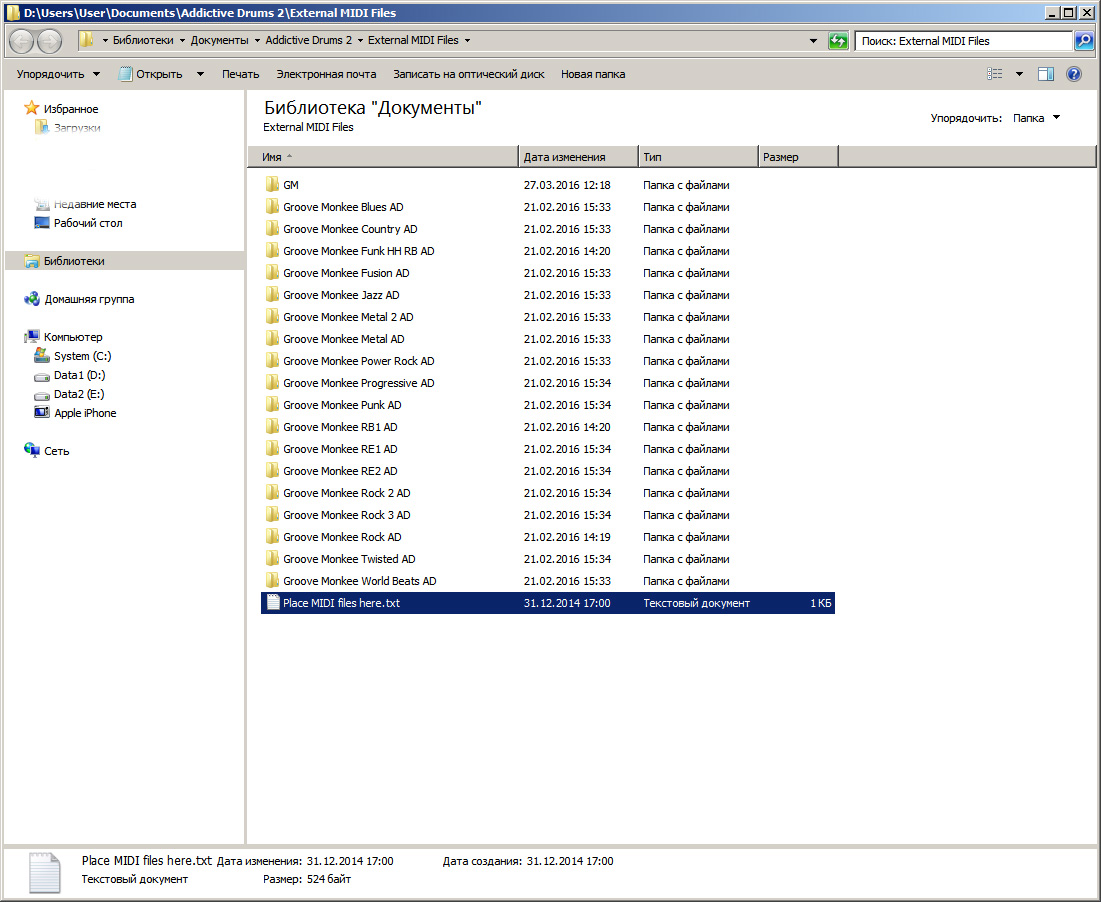Click Электронная почта in the toolbar

point(326,74)
